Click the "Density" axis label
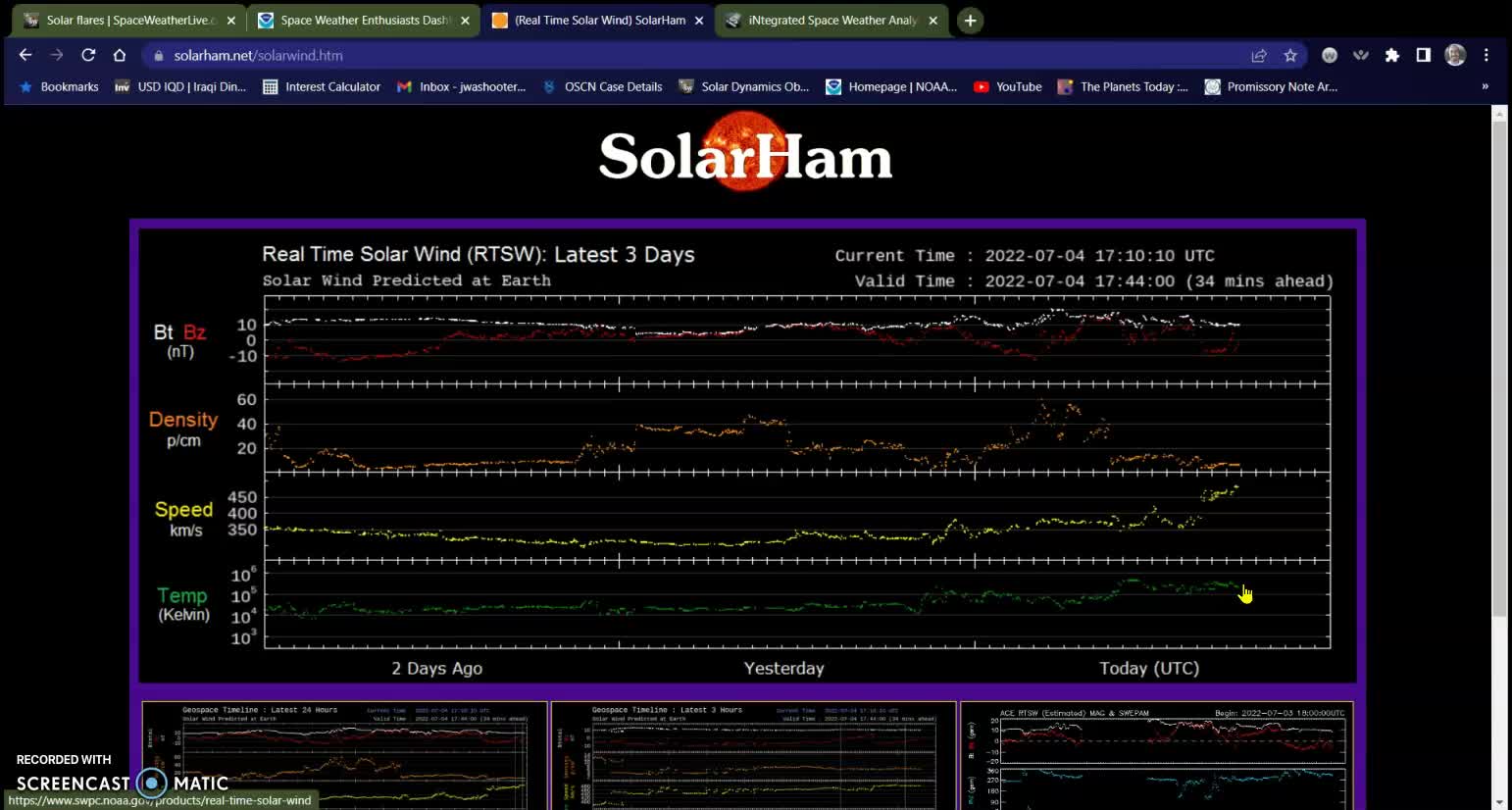Image resolution: width=1512 pixels, height=810 pixels. click(183, 420)
